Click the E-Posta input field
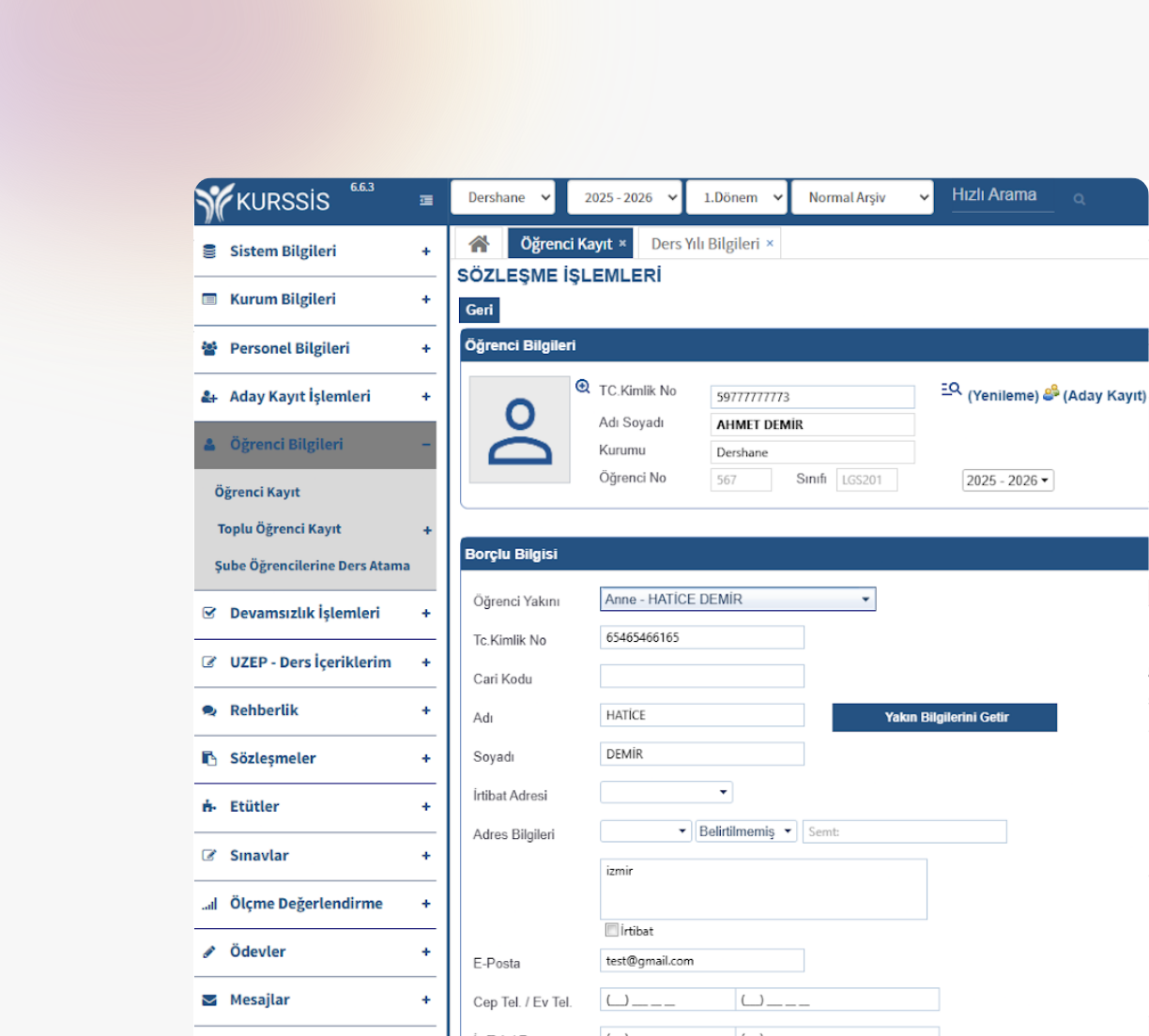The image size is (1149, 1036). click(701, 961)
